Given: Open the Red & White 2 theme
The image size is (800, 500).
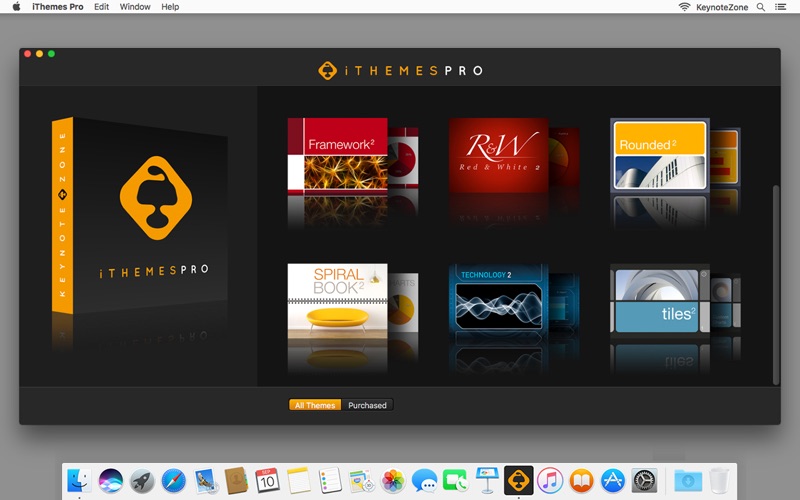Looking at the screenshot, I should [498, 156].
